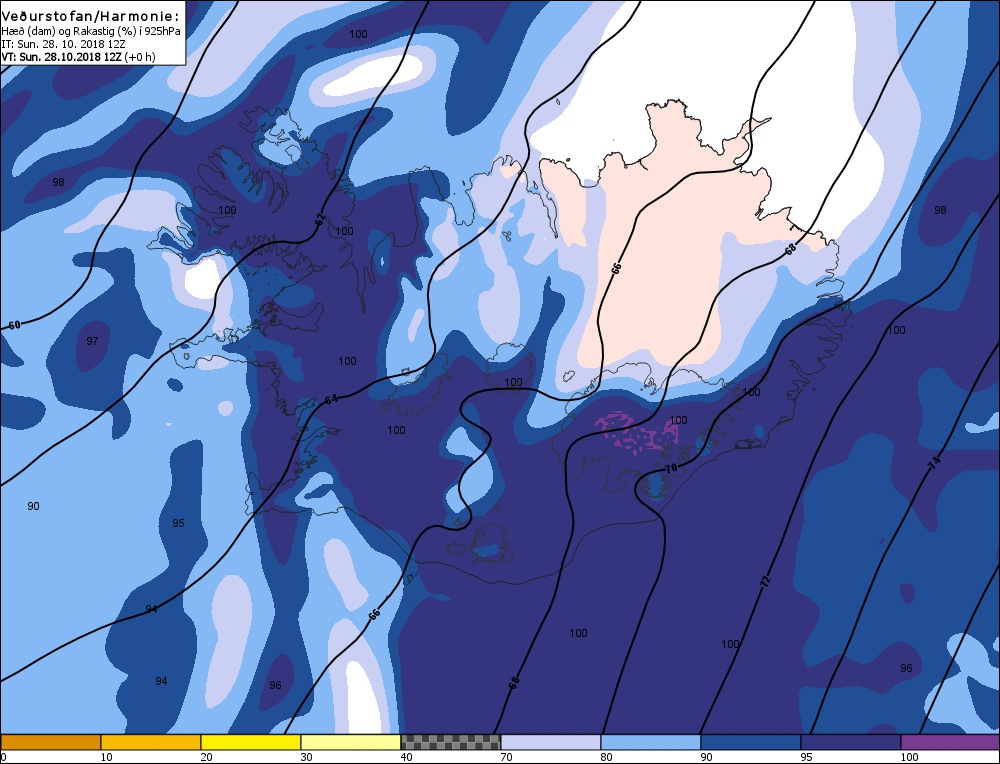Click the '90' tick under the legend bar

tap(706, 757)
